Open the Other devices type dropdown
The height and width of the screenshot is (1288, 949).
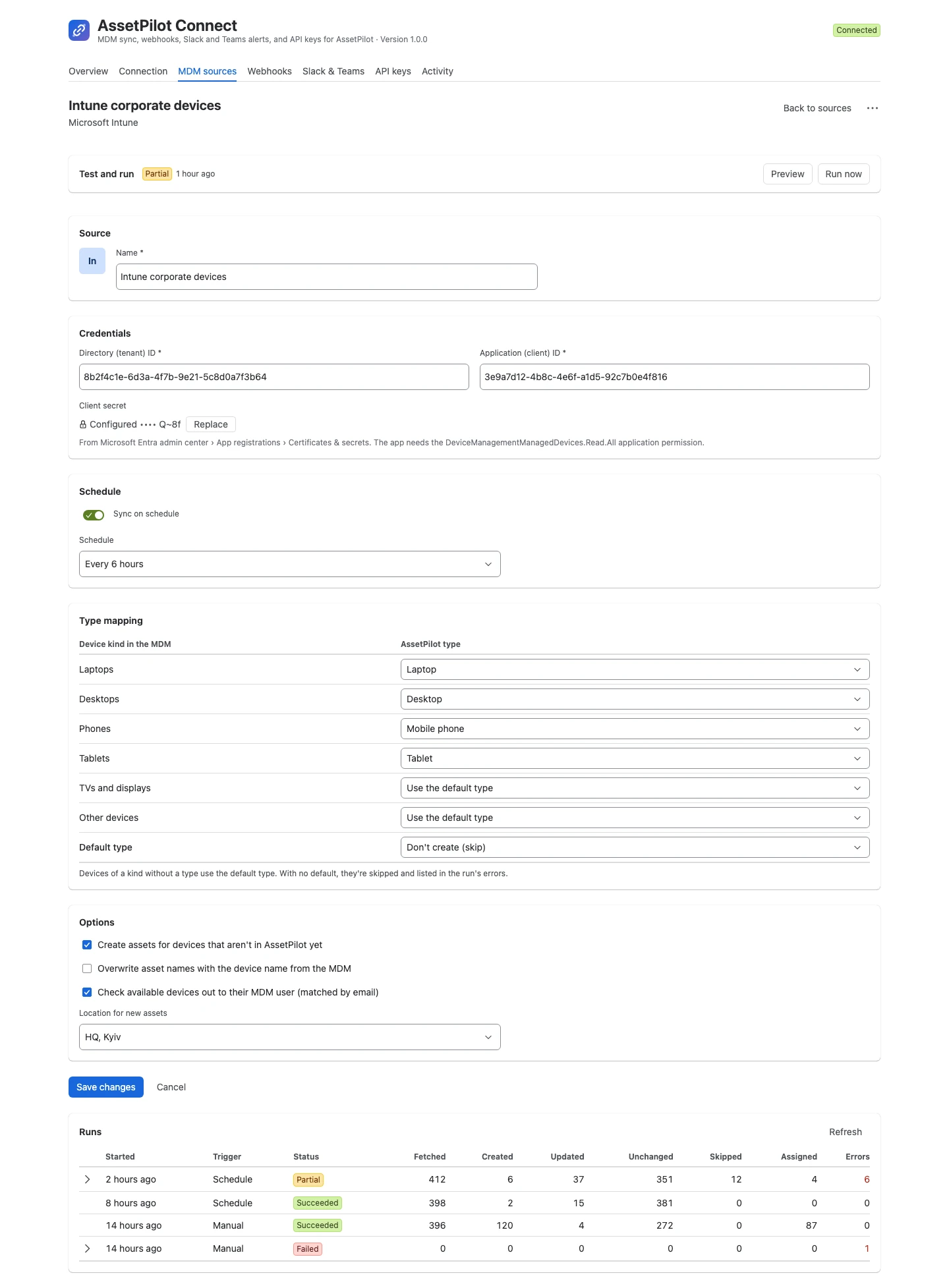pyautogui.click(x=635, y=818)
